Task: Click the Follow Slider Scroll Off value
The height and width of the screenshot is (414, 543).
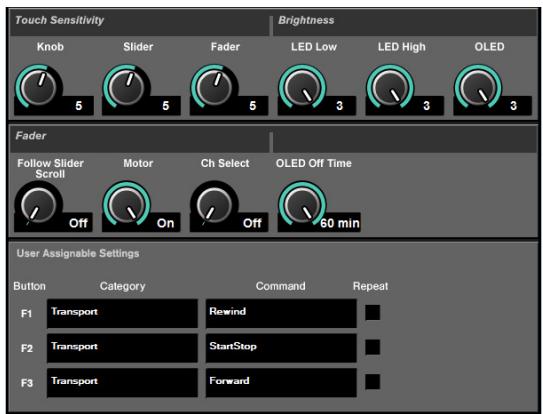Action: (78, 223)
